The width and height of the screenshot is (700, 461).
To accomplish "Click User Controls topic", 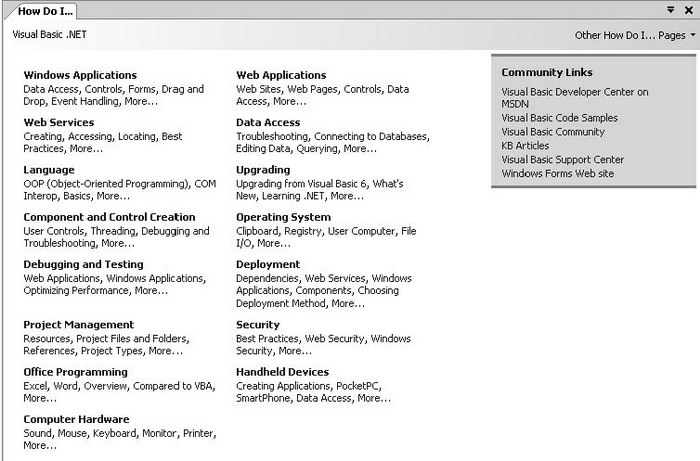I will 54,231.
